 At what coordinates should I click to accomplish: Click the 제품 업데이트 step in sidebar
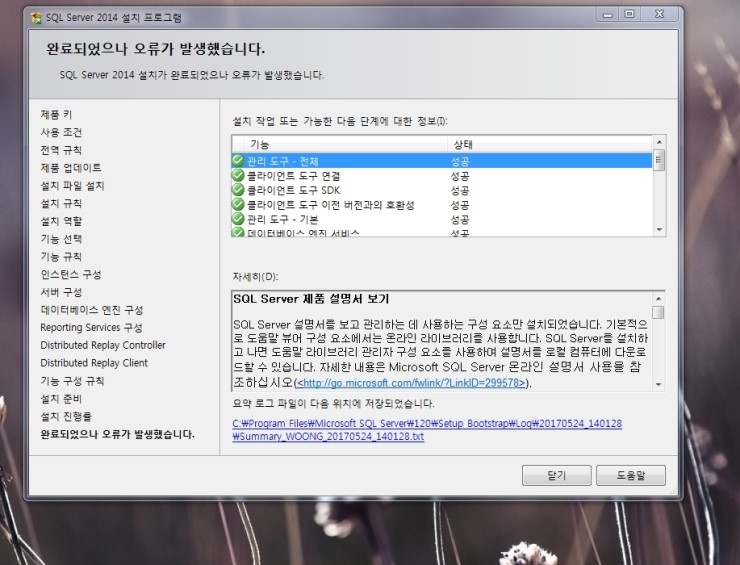(x=71, y=168)
